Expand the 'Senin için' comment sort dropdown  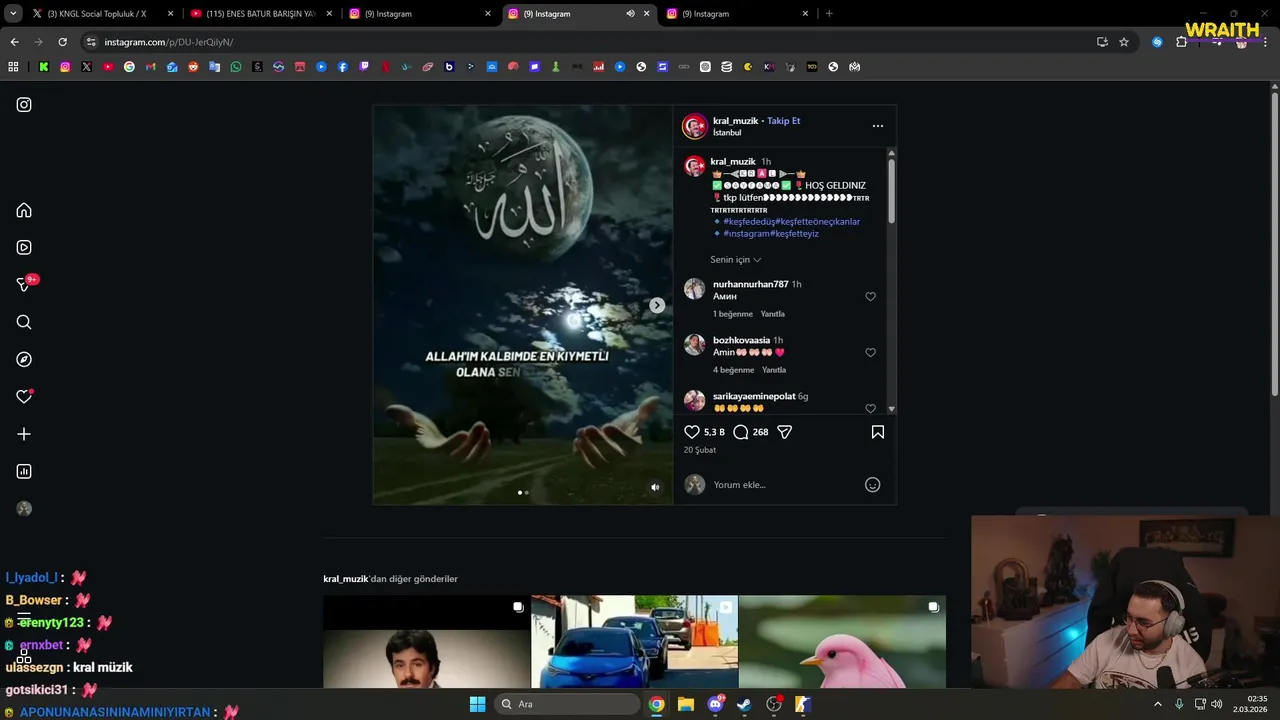tap(736, 260)
